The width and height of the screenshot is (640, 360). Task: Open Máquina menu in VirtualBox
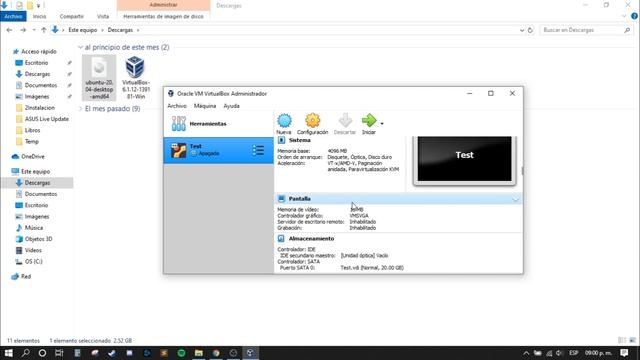[x=205, y=106]
